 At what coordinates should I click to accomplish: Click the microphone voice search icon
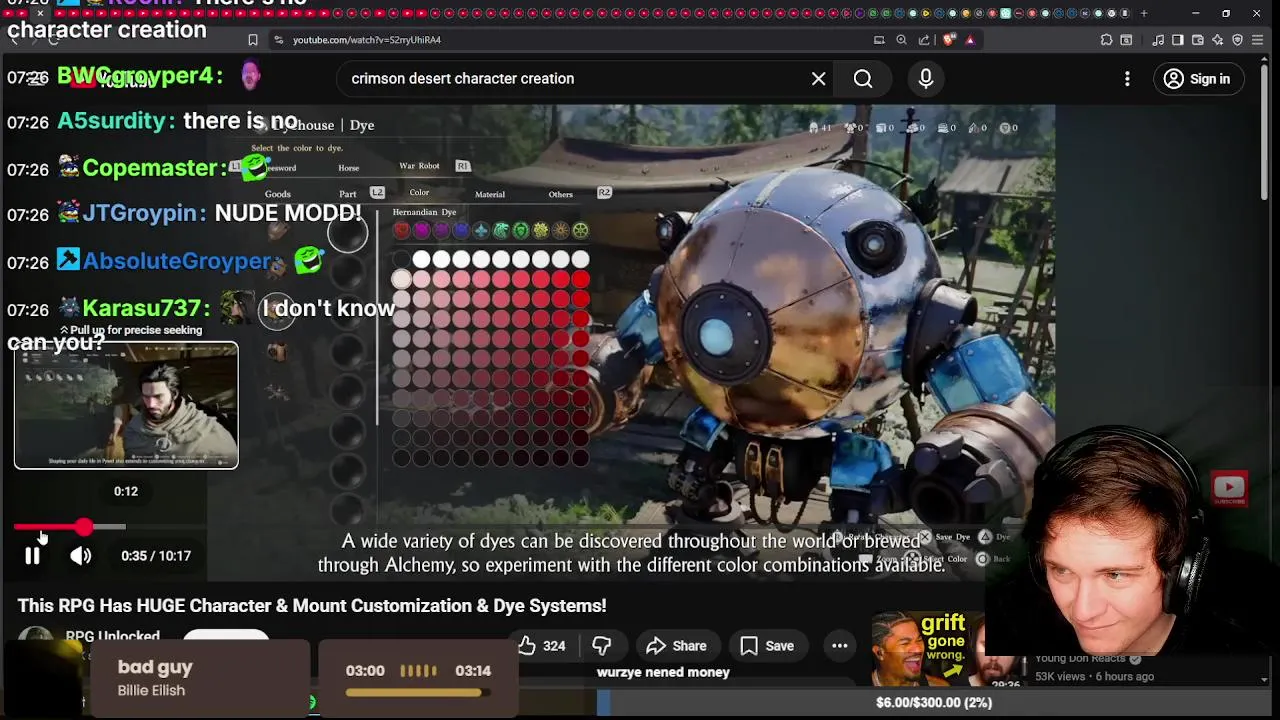926,79
